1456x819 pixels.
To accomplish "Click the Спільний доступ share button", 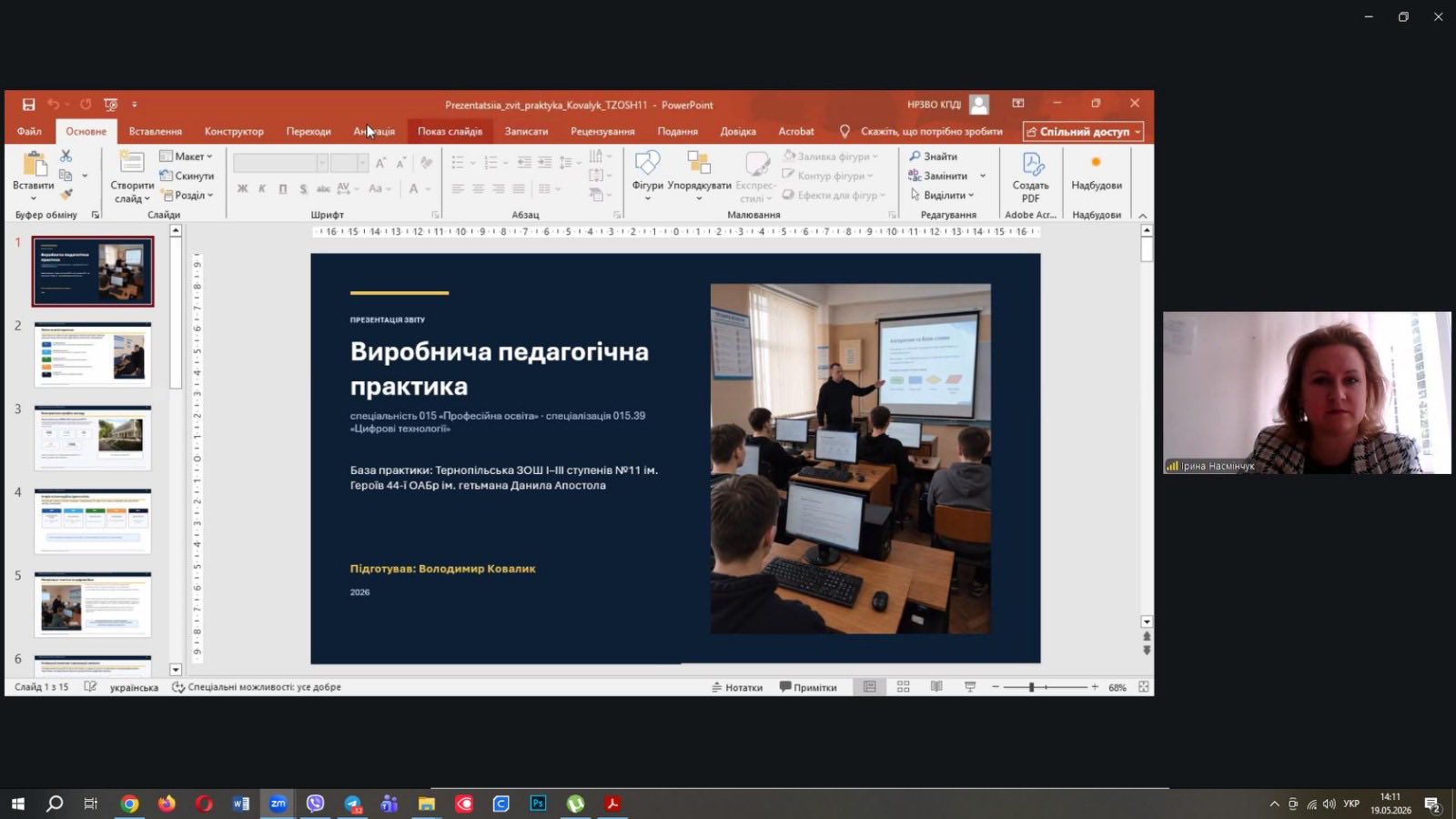I will click(1083, 132).
